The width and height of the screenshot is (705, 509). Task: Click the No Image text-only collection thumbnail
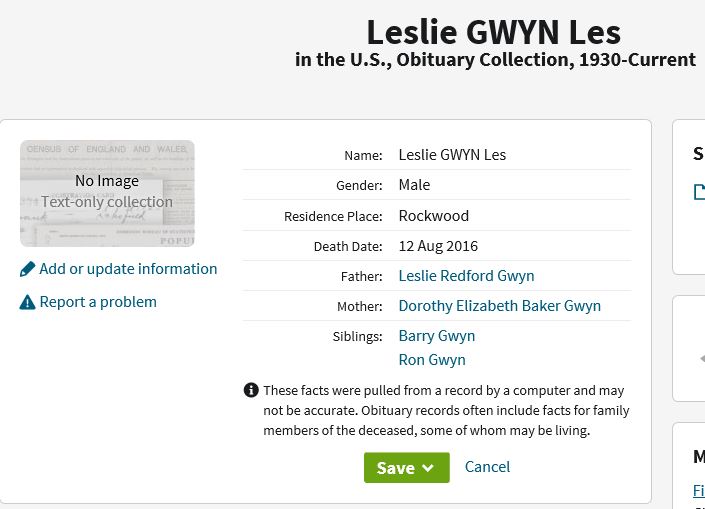tap(107, 193)
